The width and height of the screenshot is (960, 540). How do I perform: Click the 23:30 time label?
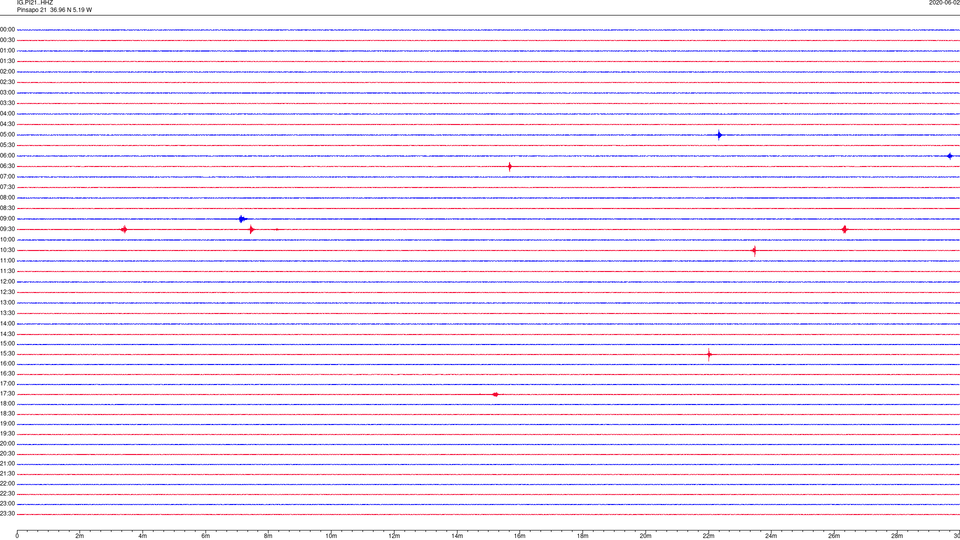7,514
